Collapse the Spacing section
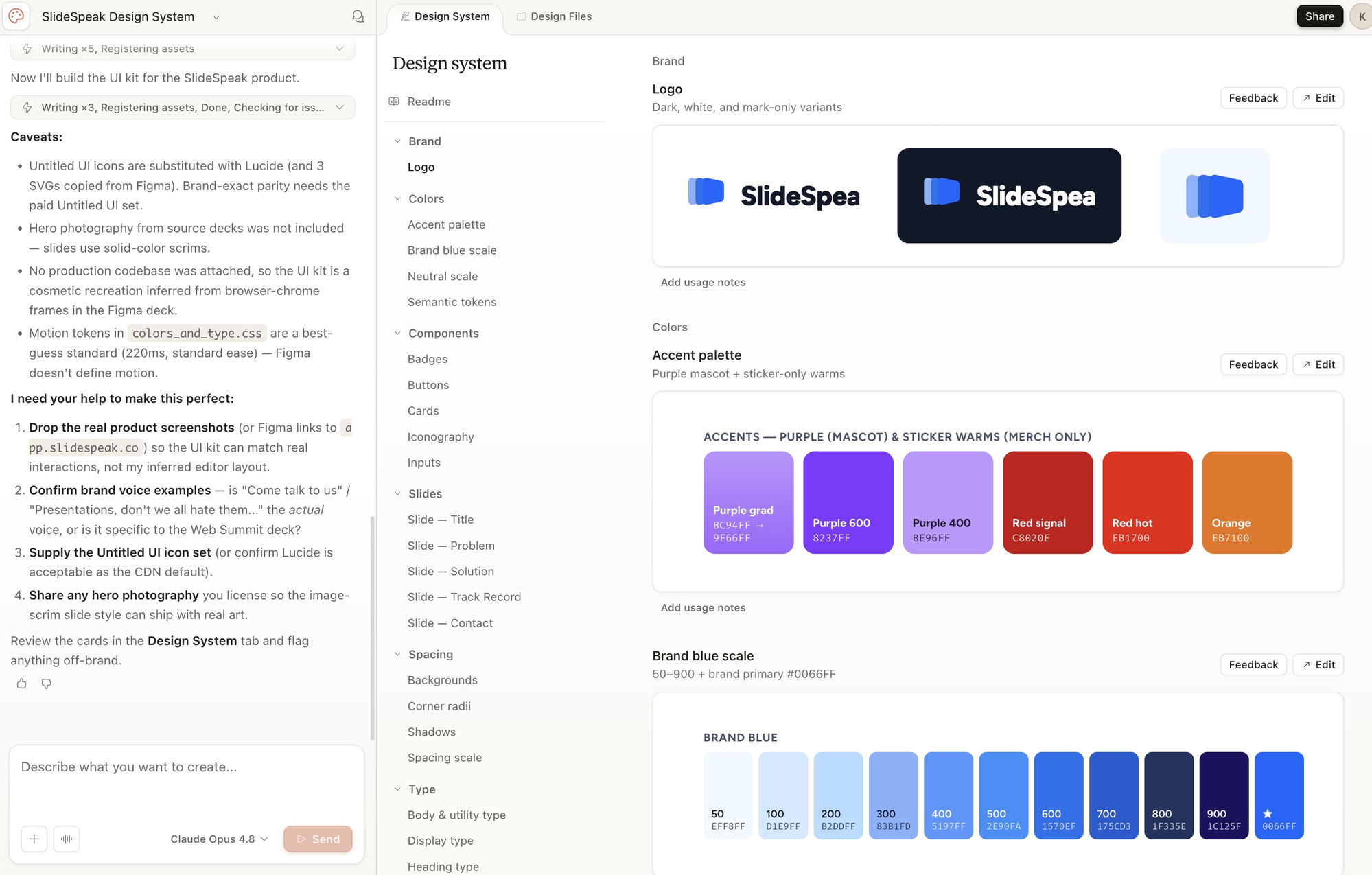Image resolution: width=1372 pixels, height=875 pixels. click(x=397, y=655)
